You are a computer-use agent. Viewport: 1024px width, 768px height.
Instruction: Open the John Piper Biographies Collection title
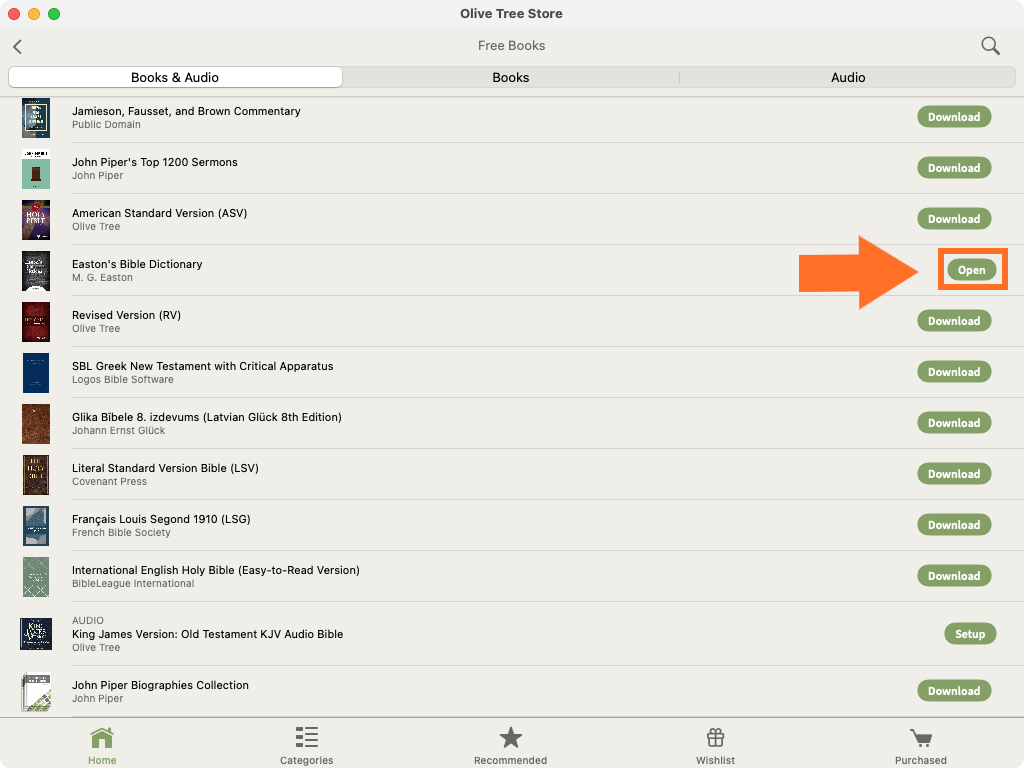pyautogui.click(x=160, y=684)
